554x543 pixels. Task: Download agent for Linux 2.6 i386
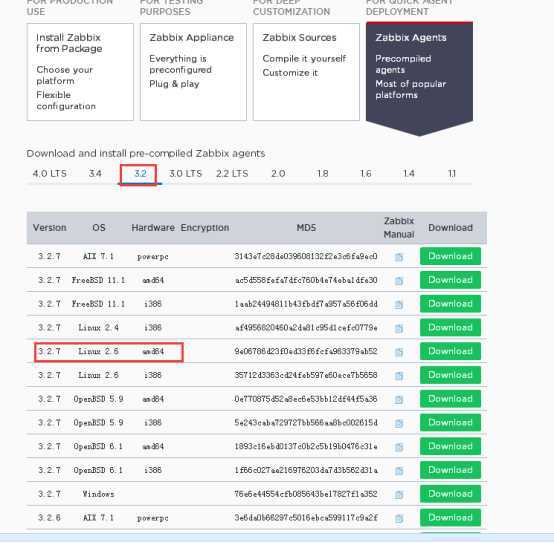tap(450, 375)
